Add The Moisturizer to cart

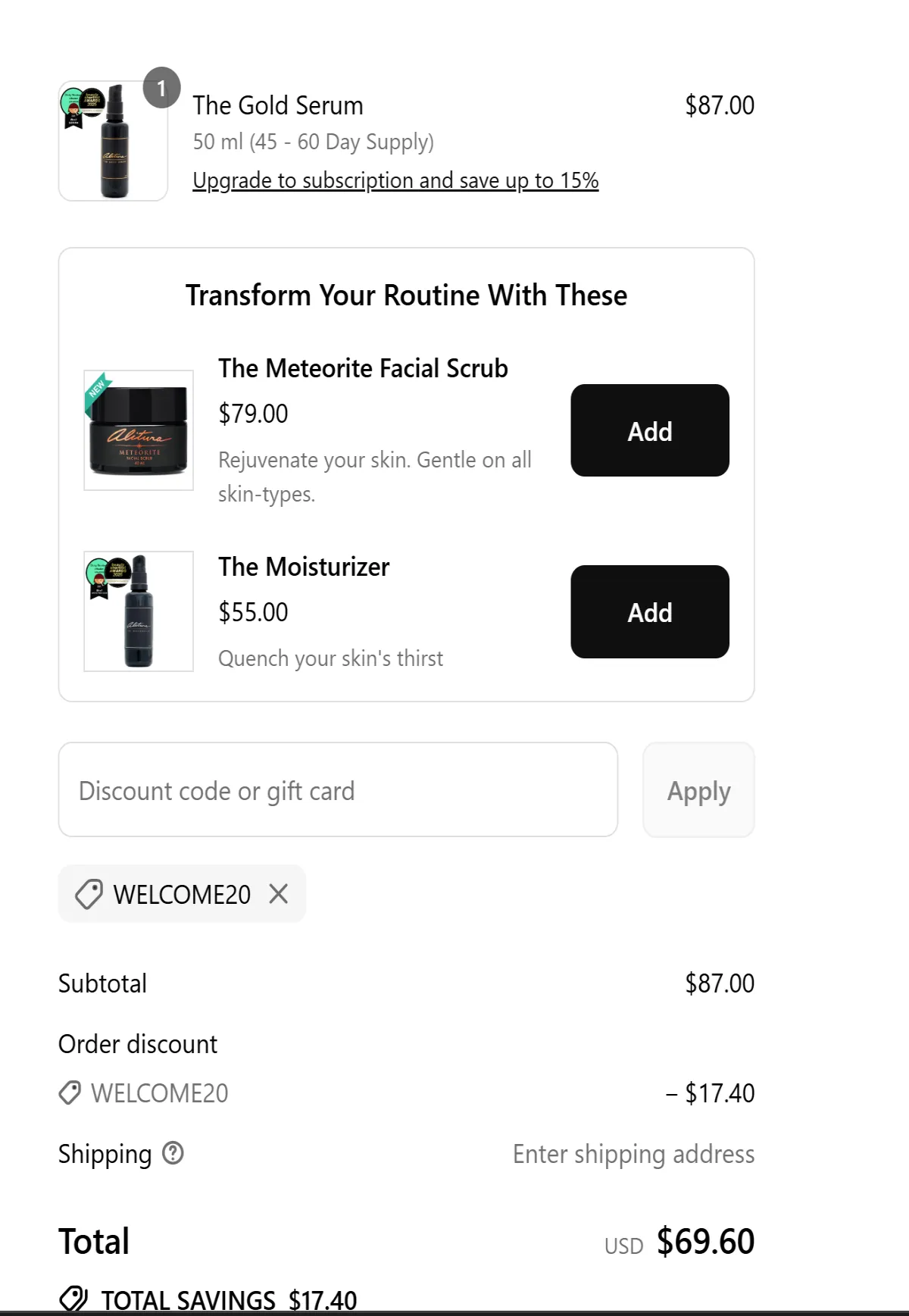pyautogui.click(x=649, y=611)
